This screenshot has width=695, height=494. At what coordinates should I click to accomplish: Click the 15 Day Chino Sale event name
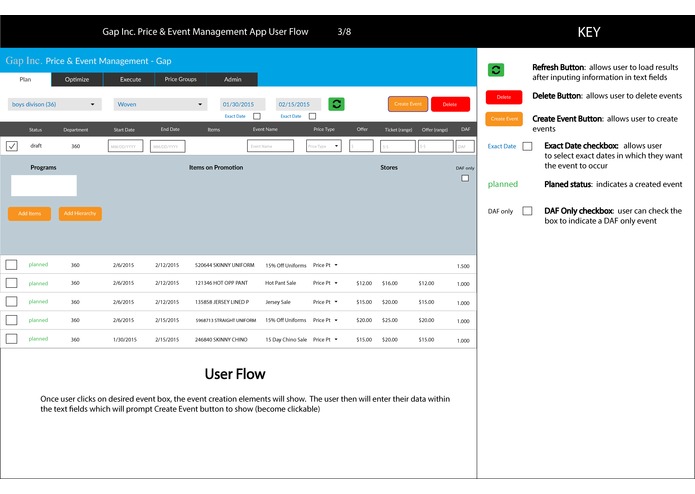click(286, 339)
